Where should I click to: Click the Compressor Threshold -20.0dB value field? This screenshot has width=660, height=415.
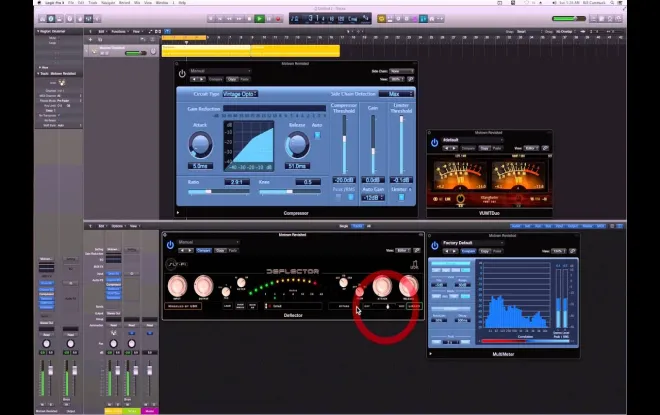344,180
